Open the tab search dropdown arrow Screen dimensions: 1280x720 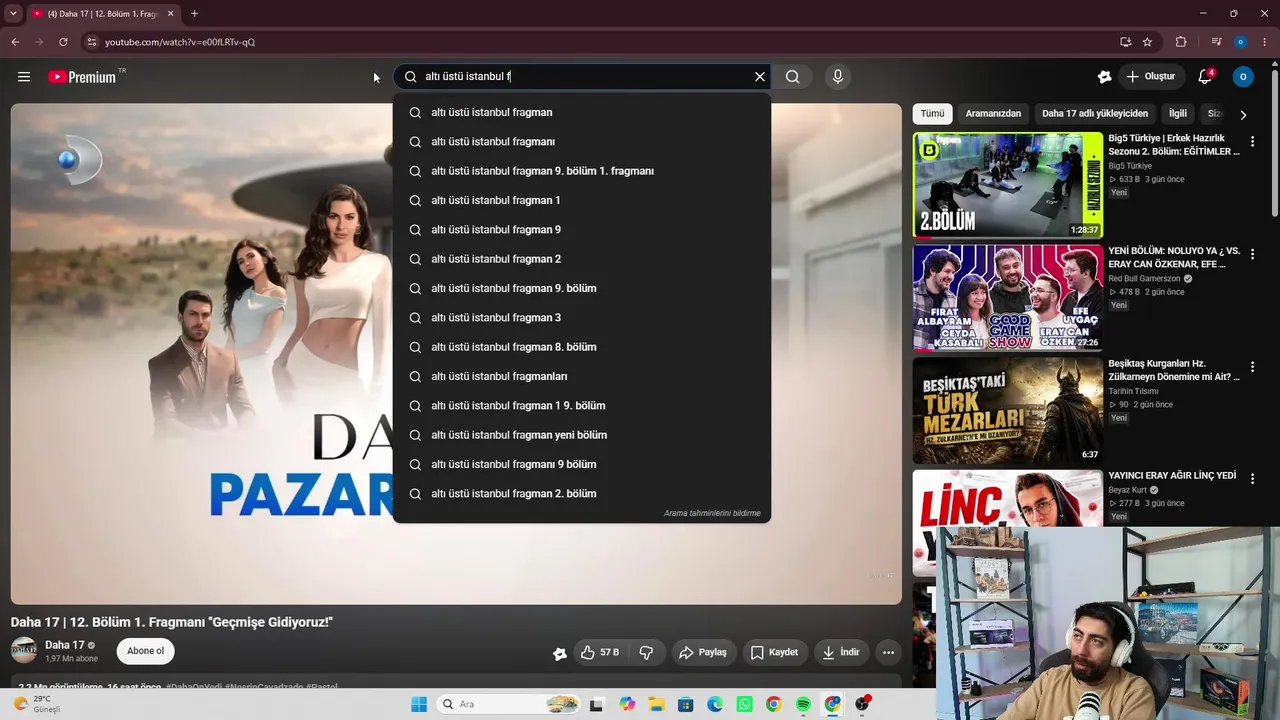tap(13, 14)
